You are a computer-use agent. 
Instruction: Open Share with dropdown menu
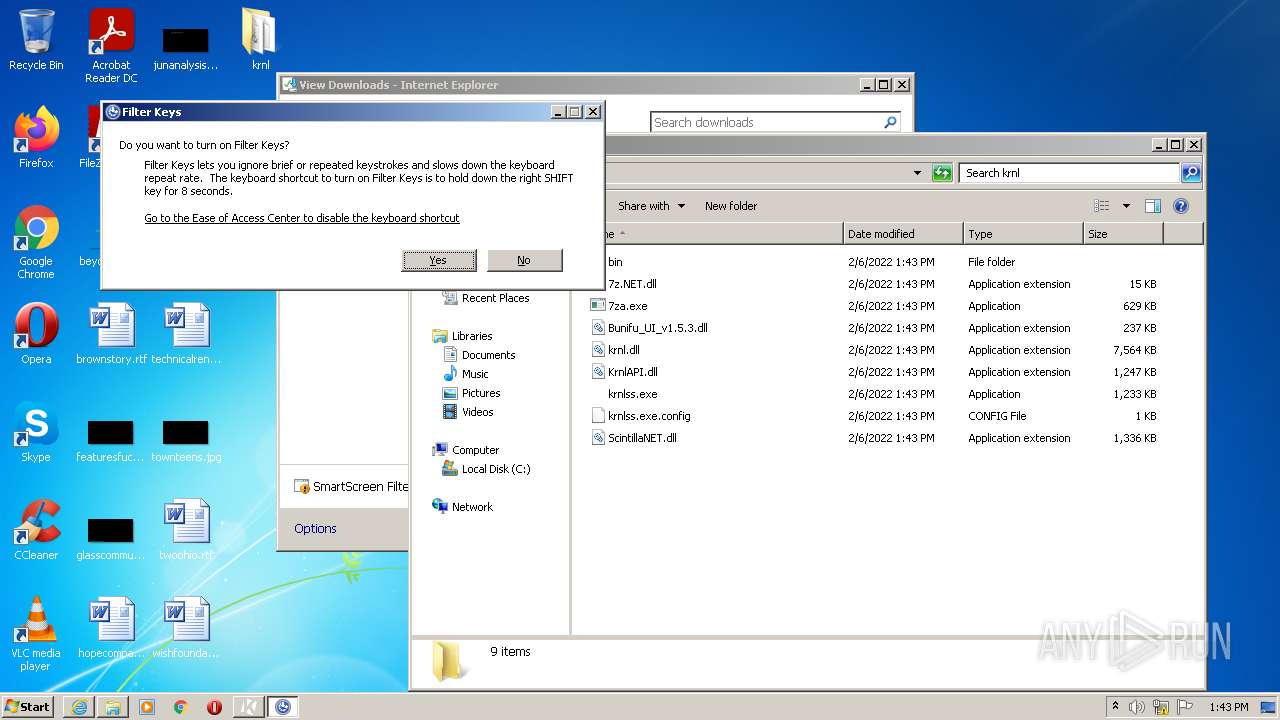point(651,206)
